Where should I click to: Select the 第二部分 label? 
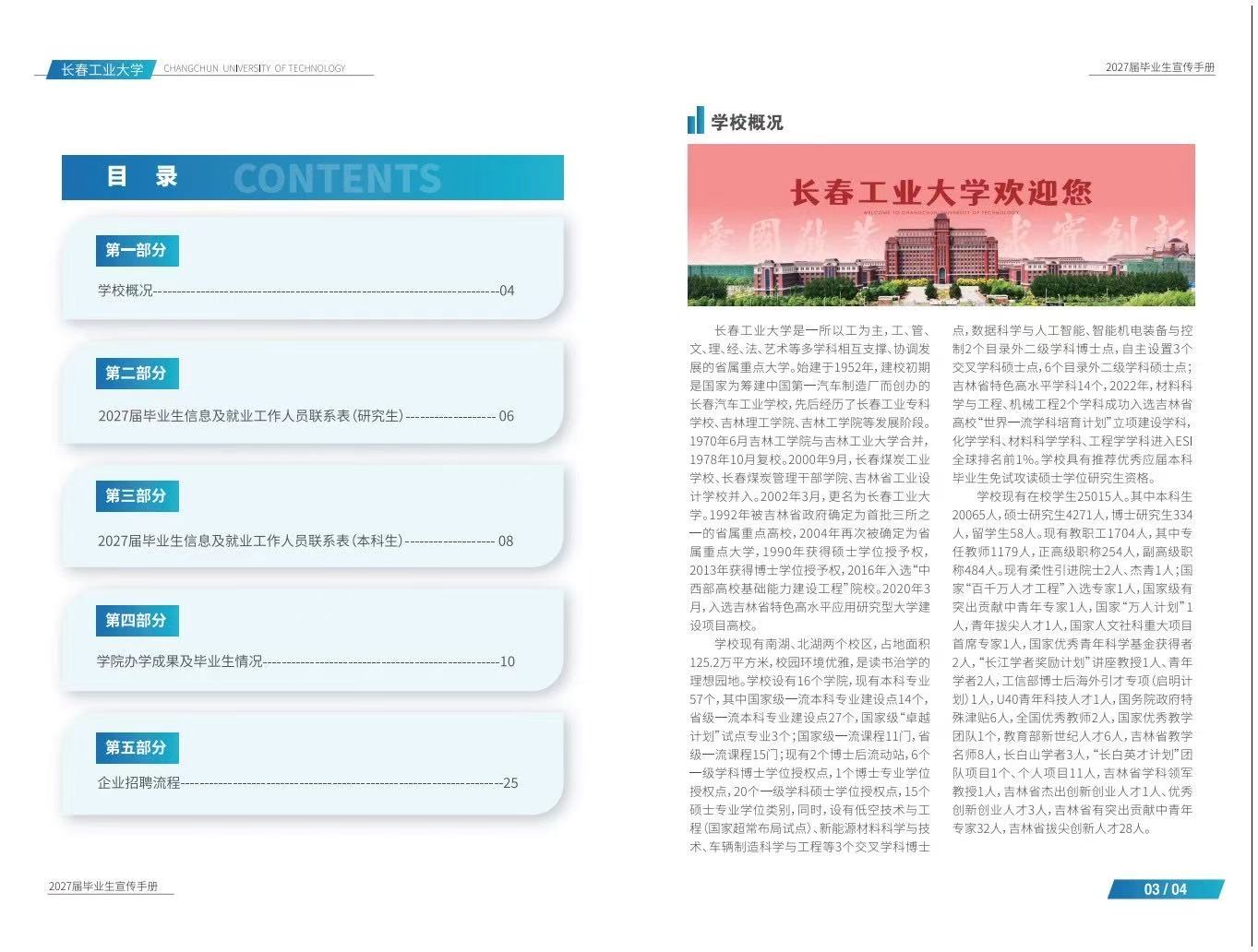(x=137, y=374)
